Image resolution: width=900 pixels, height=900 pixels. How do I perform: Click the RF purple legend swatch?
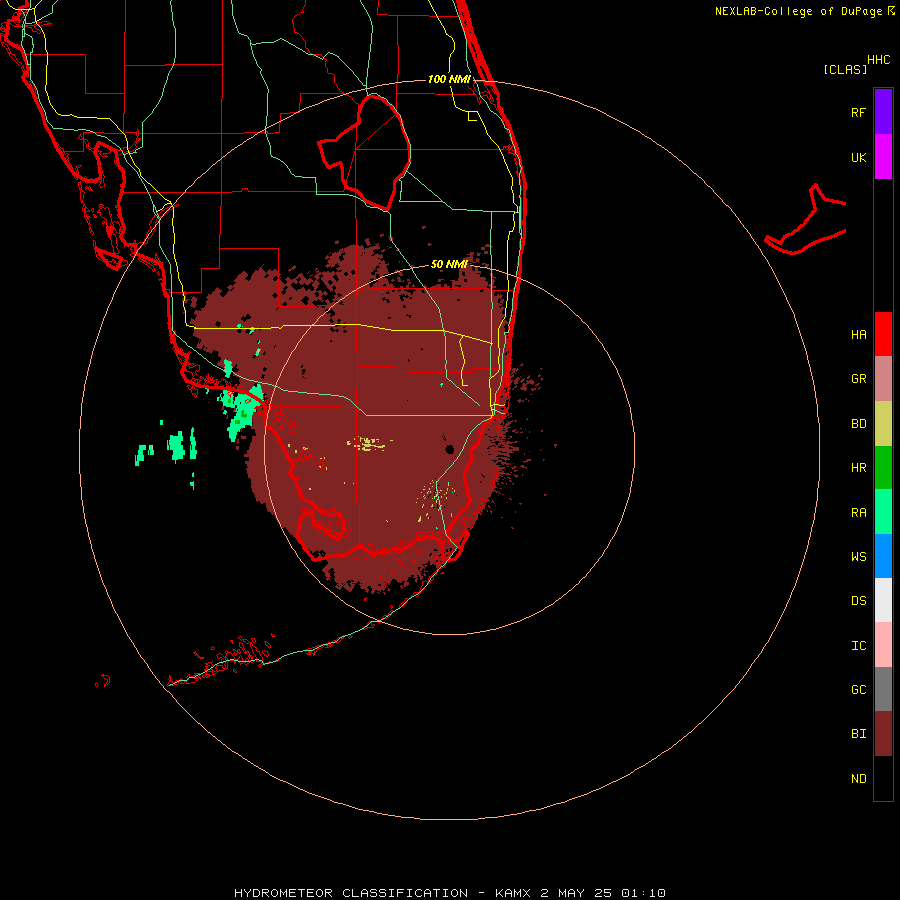pos(883,112)
